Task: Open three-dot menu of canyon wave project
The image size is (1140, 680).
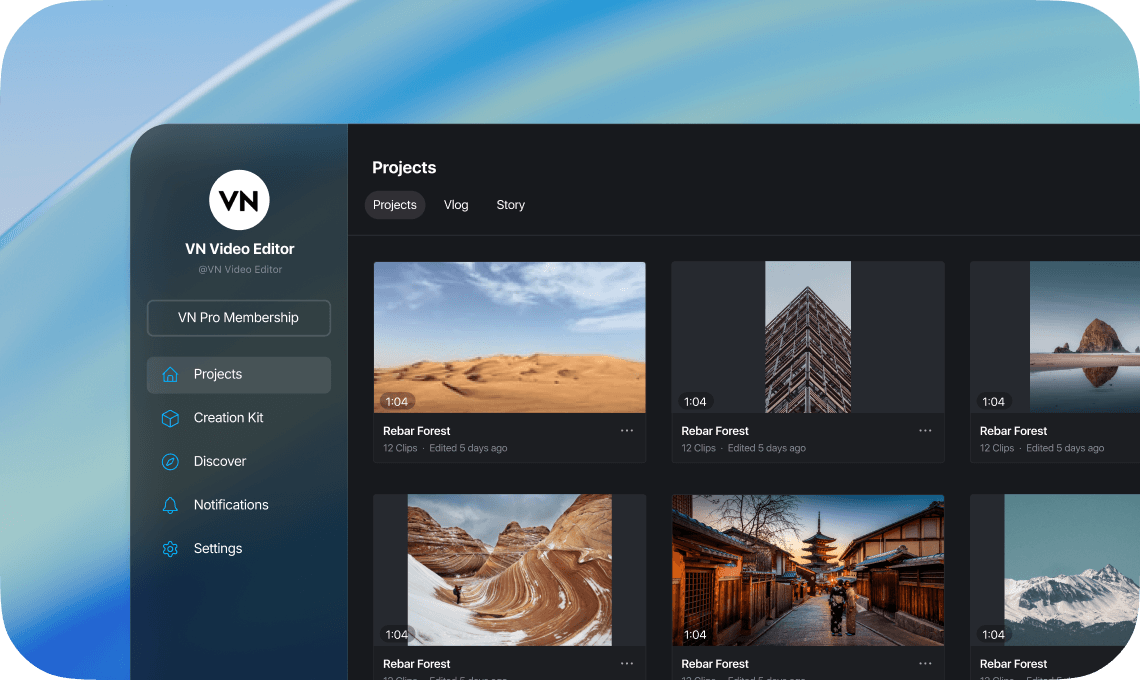Action: click(627, 663)
